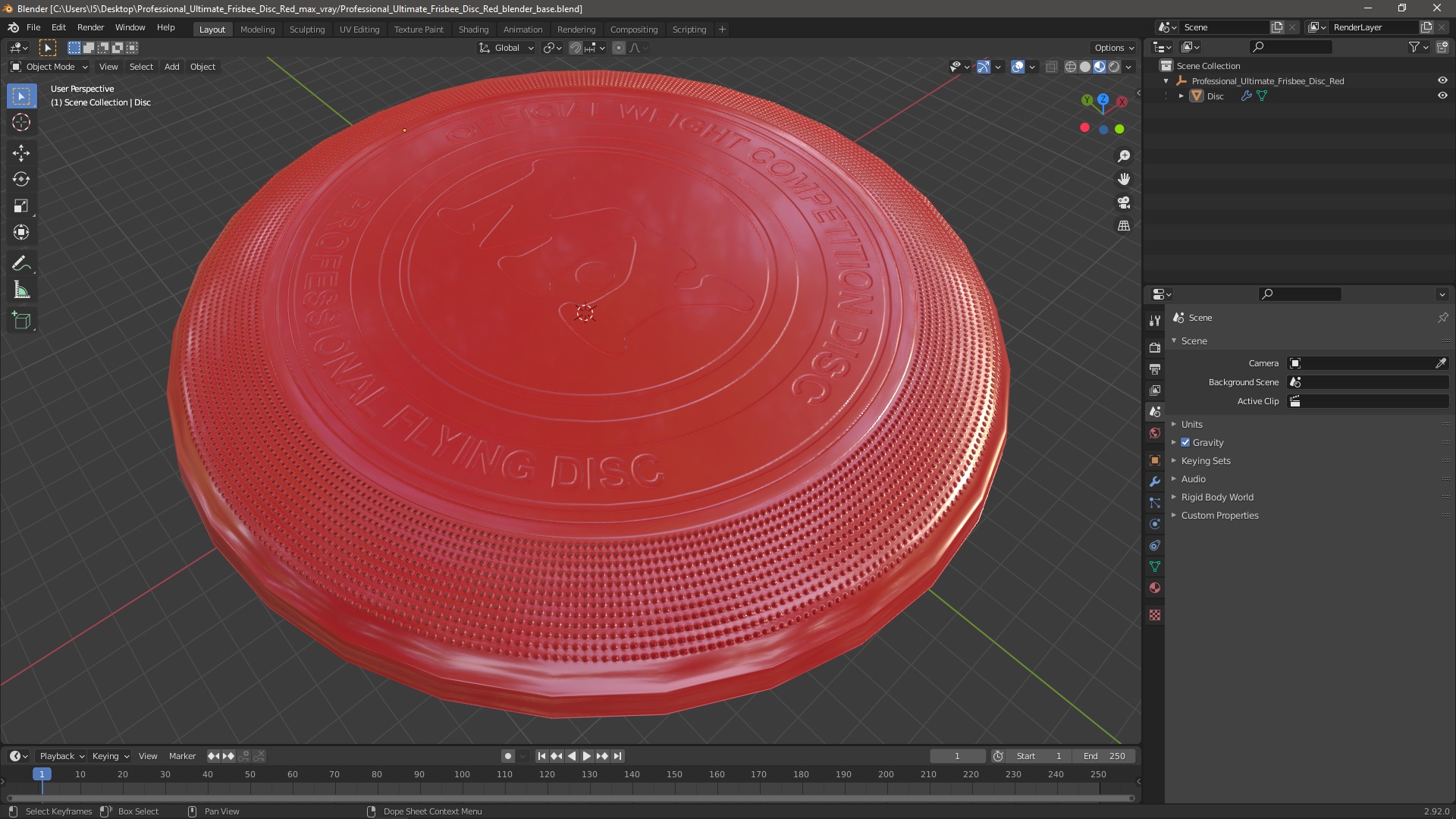Switch to the UV Editing workspace tab
1456x819 pixels.
tap(359, 30)
